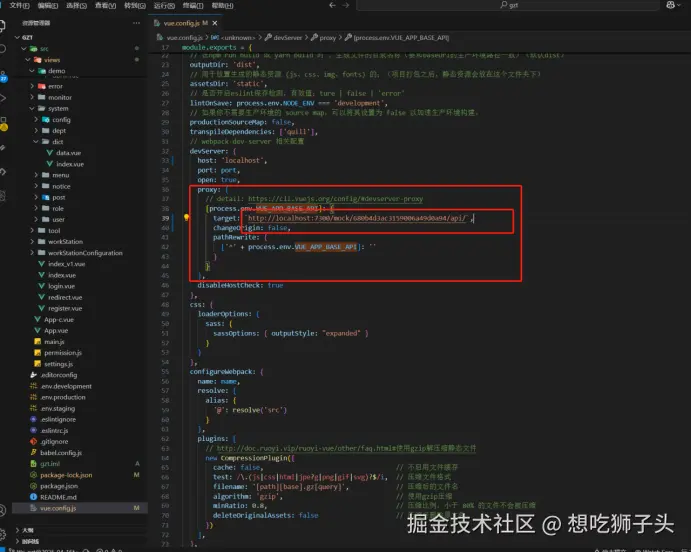Open the 编辑(E) menu
Screen dimensions: 692x553
(48, 5)
